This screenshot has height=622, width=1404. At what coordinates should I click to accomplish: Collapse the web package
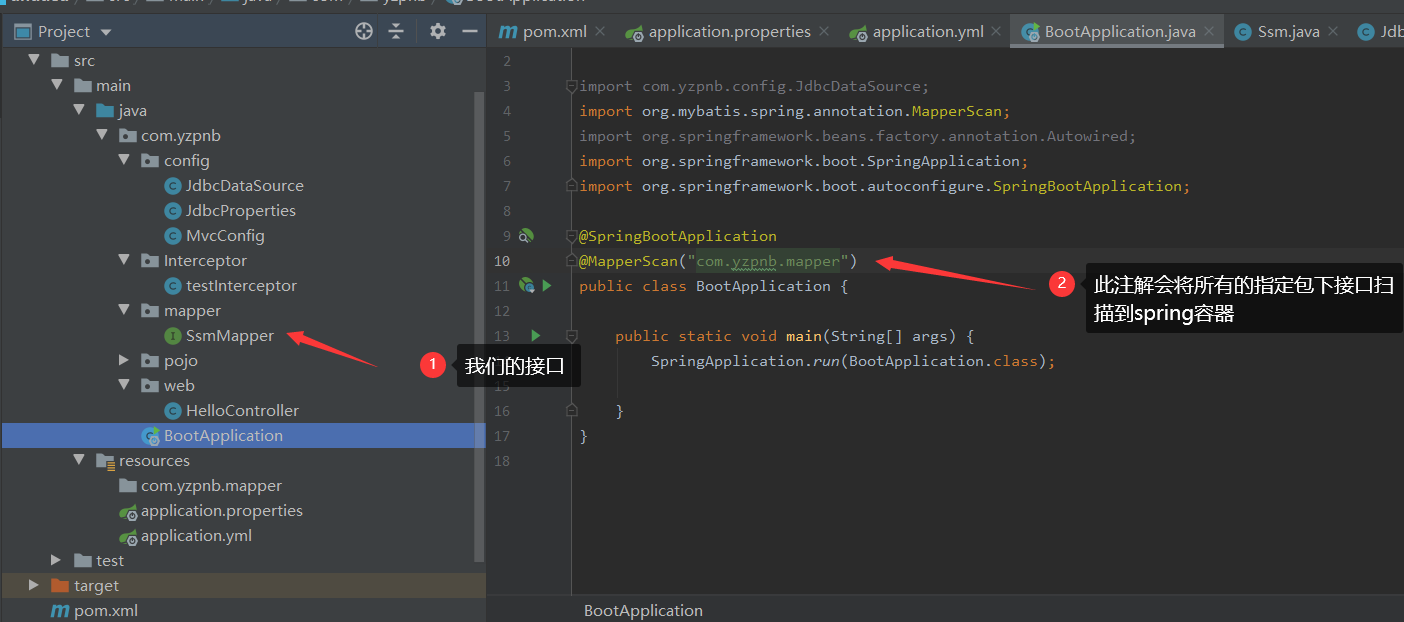[x=124, y=385]
